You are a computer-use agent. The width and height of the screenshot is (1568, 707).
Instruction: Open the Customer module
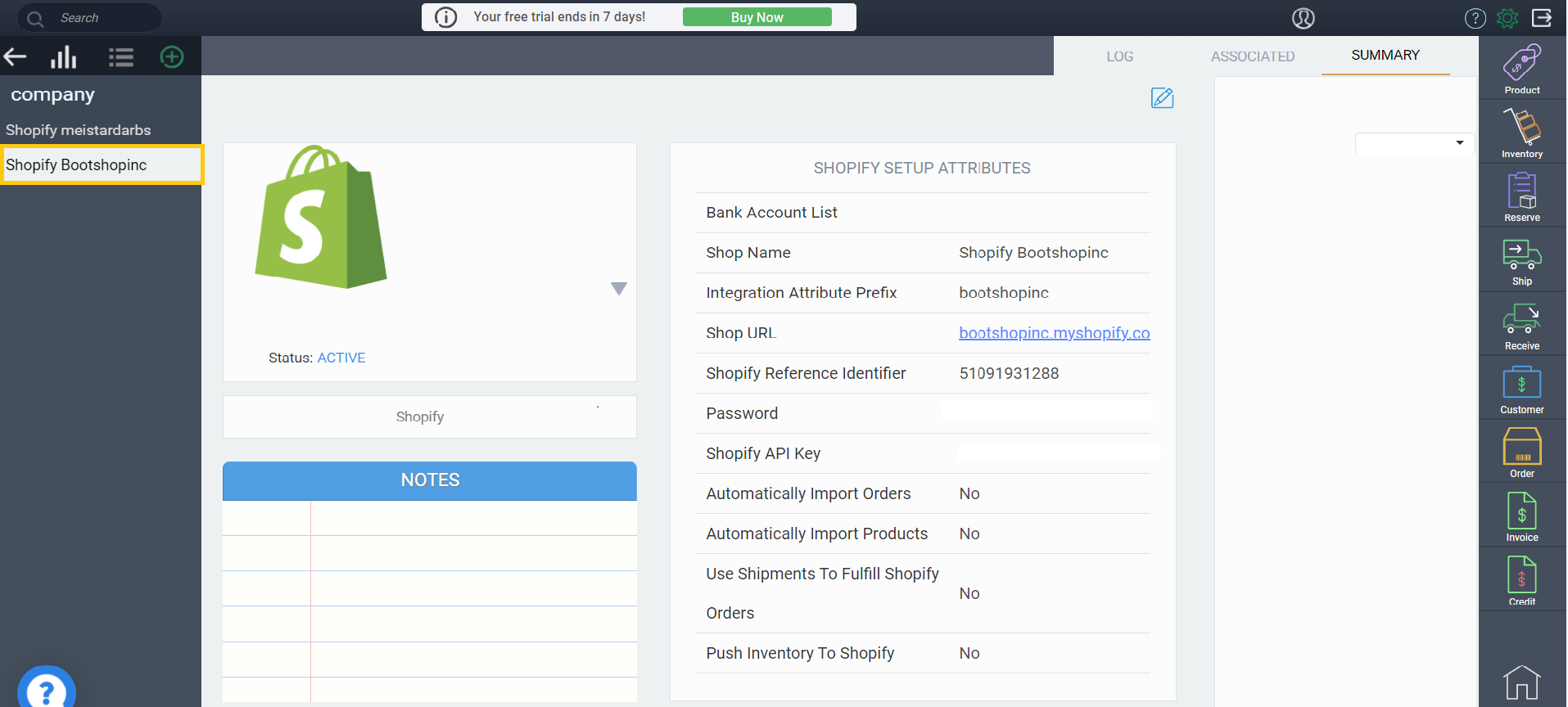(x=1522, y=390)
